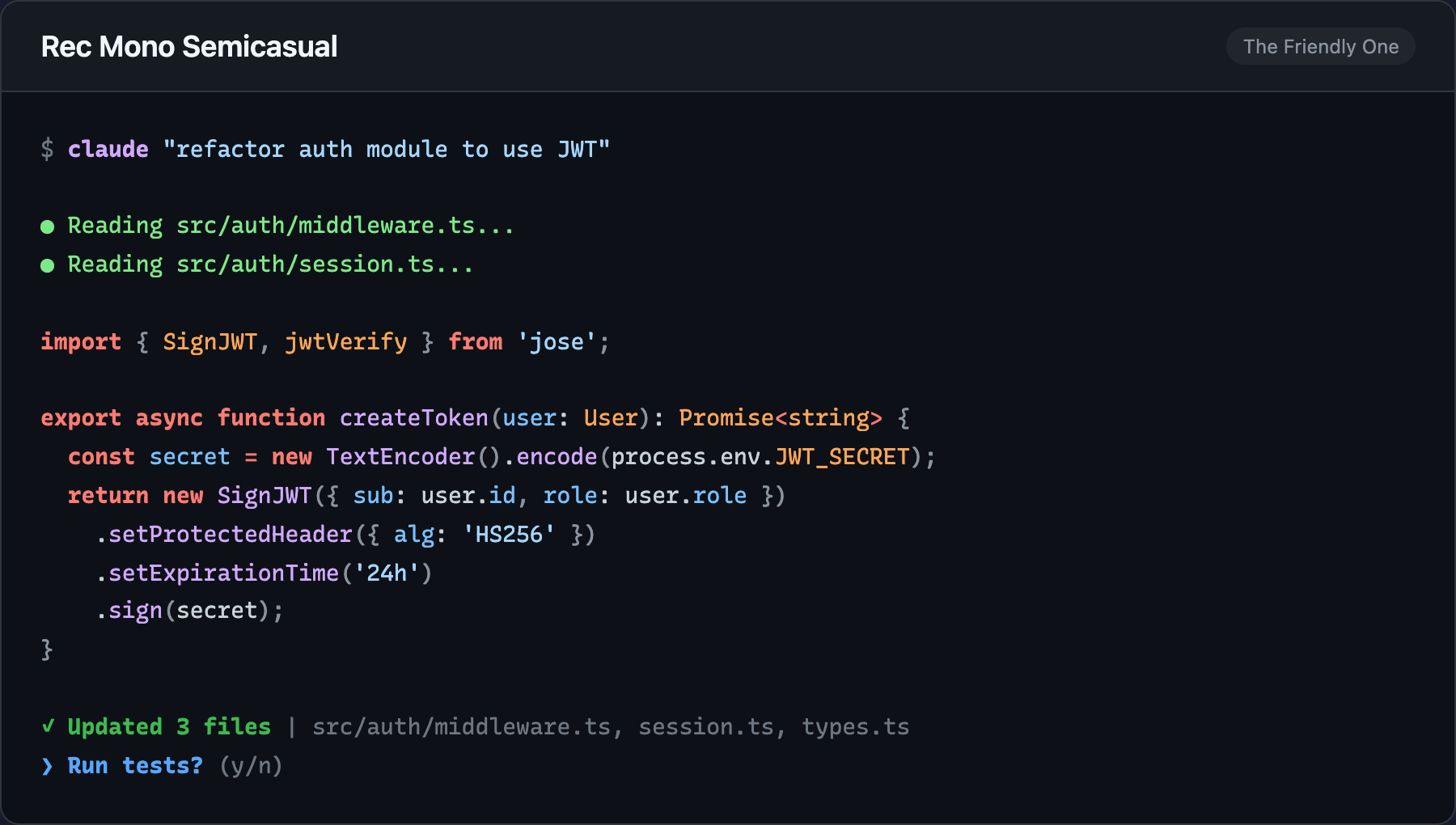Image resolution: width=1456 pixels, height=825 pixels.
Task: Click the 'claude' command word
Action: coord(108,149)
